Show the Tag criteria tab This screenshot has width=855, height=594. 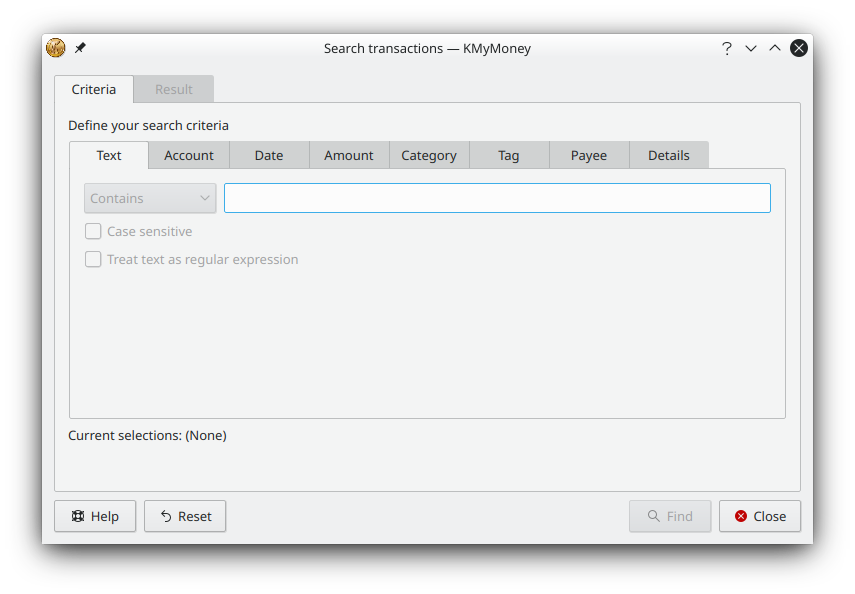coord(509,155)
